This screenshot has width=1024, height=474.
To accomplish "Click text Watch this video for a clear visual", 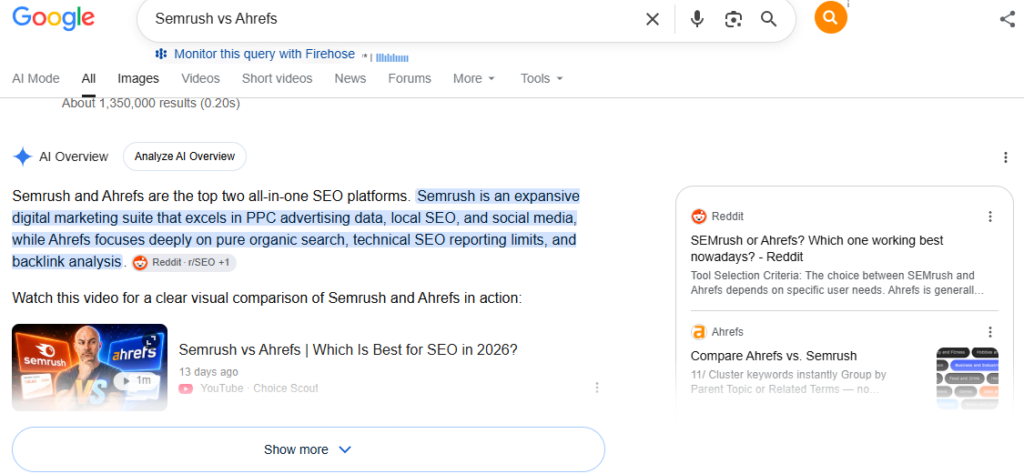I will [267, 299].
